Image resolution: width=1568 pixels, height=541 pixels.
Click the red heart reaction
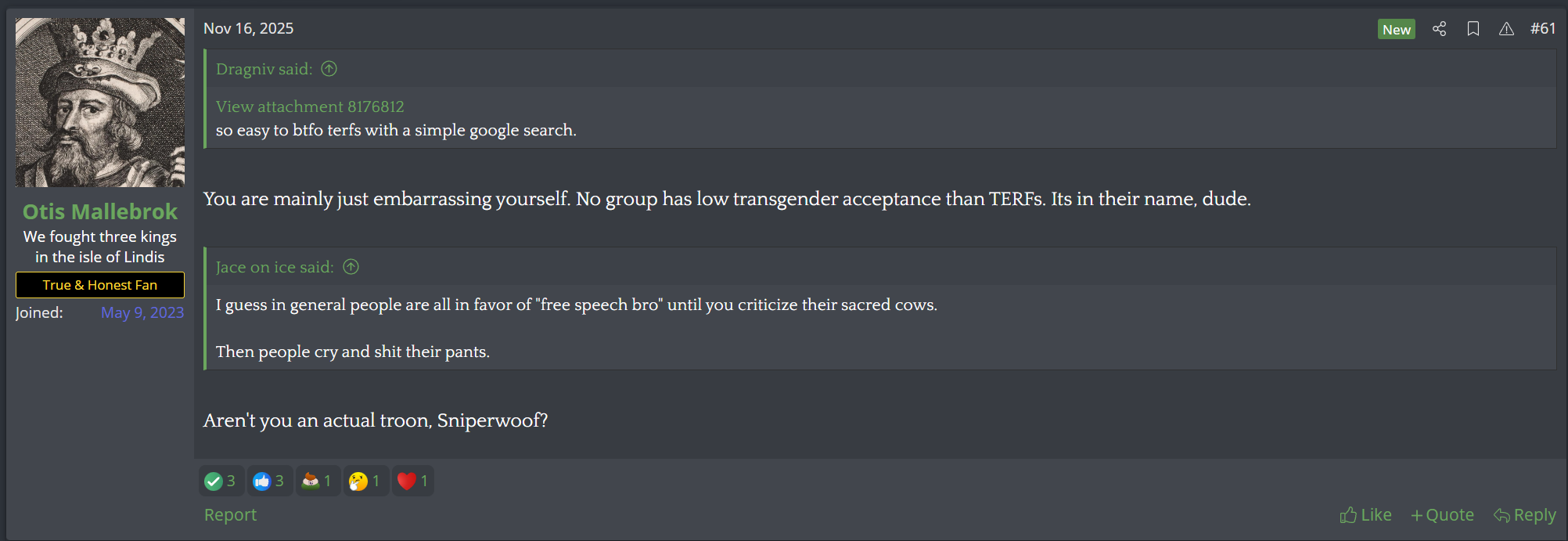(x=407, y=481)
